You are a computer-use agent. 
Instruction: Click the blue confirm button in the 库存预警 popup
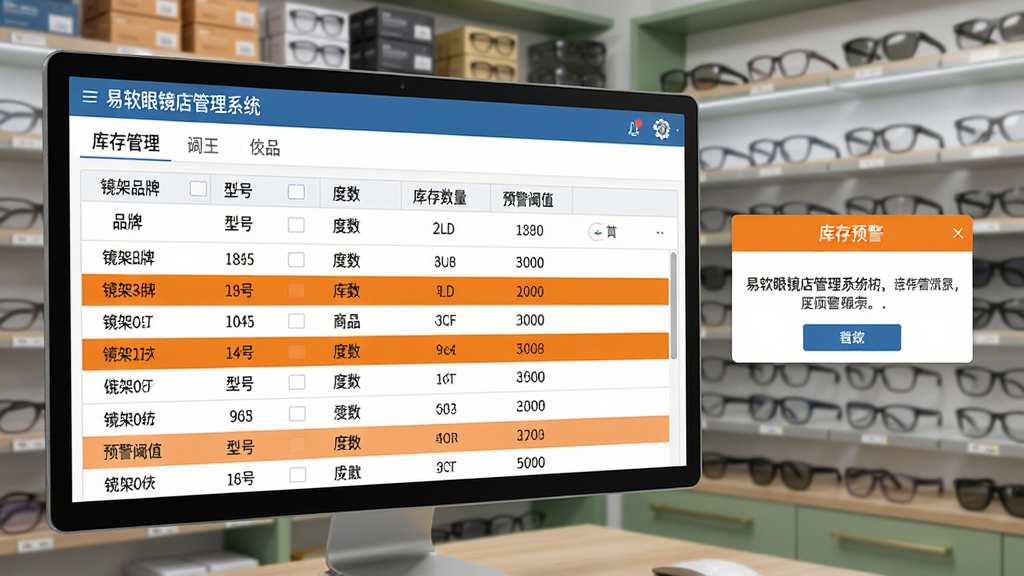pos(852,338)
